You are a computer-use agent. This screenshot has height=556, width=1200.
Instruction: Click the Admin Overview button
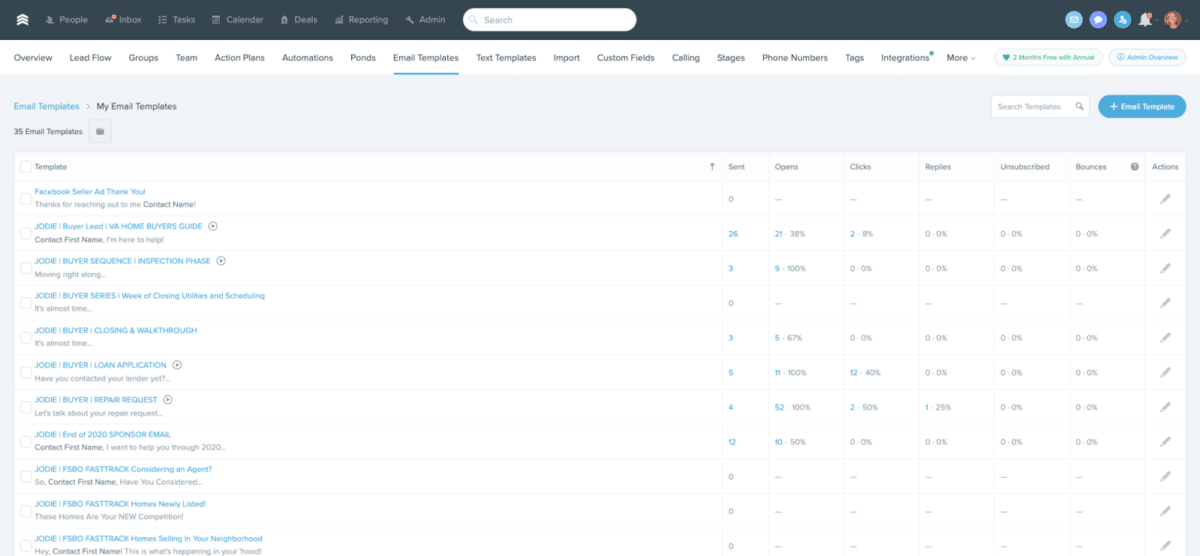pos(1148,58)
